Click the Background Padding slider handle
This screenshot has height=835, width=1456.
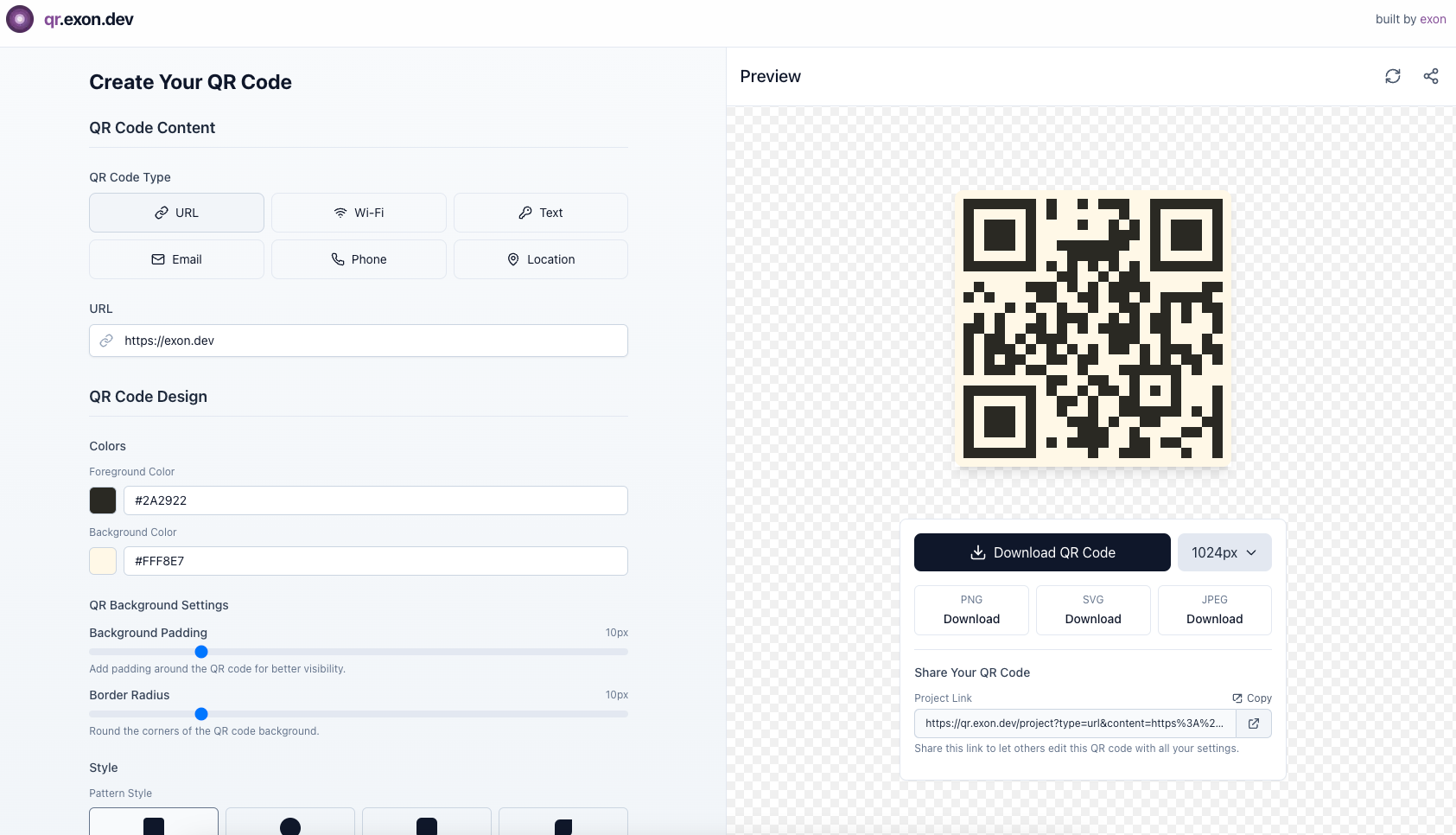[201, 652]
